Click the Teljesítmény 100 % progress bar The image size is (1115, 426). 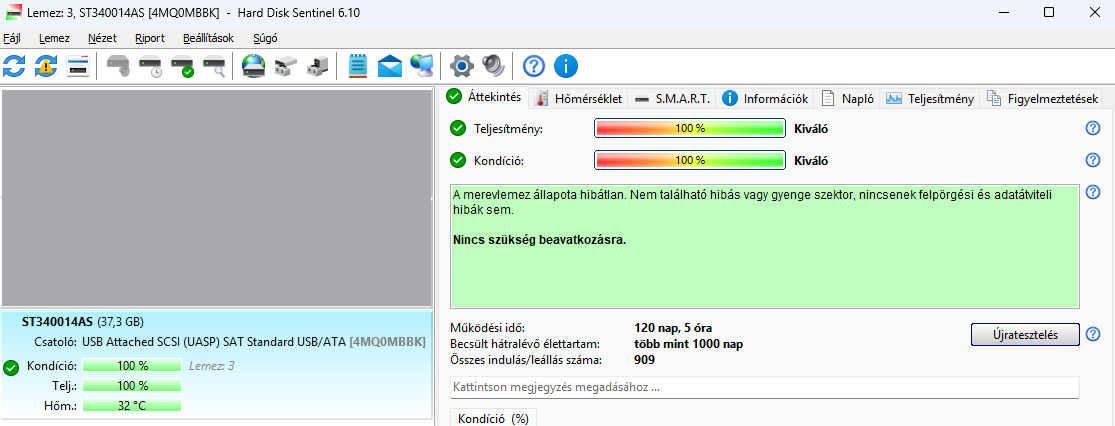pos(689,129)
